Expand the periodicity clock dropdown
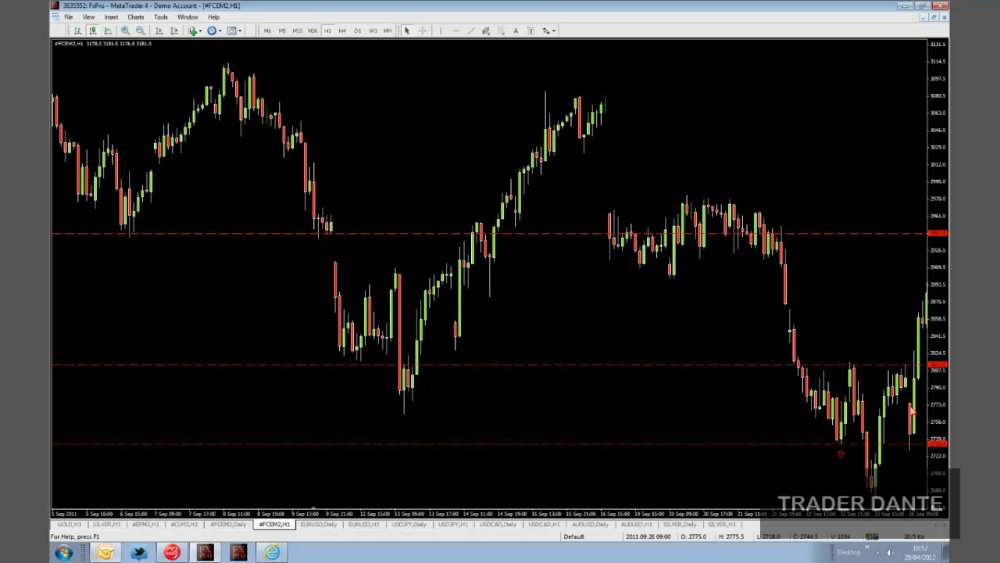Screen dimensions: 1000x563 [220, 31]
